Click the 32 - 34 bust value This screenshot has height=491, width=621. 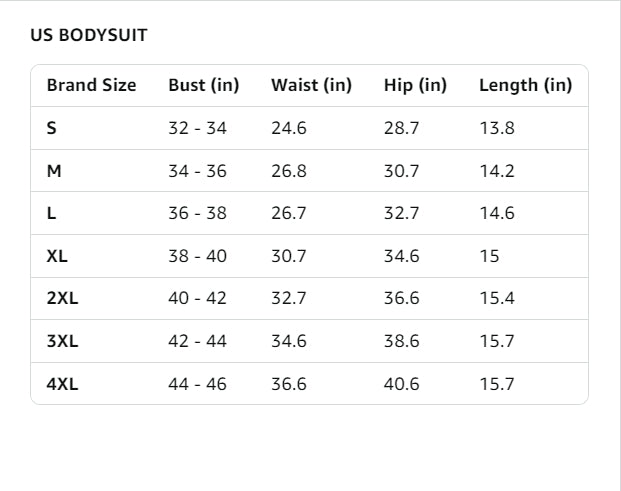197,128
